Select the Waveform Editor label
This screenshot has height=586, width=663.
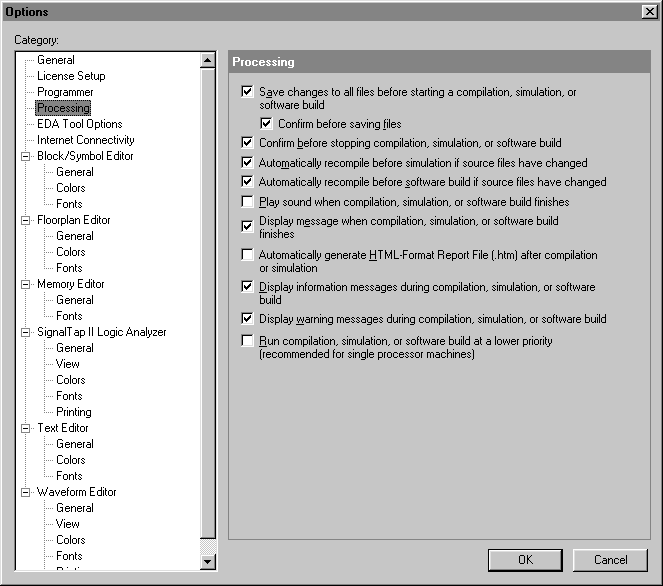(x=77, y=492)
